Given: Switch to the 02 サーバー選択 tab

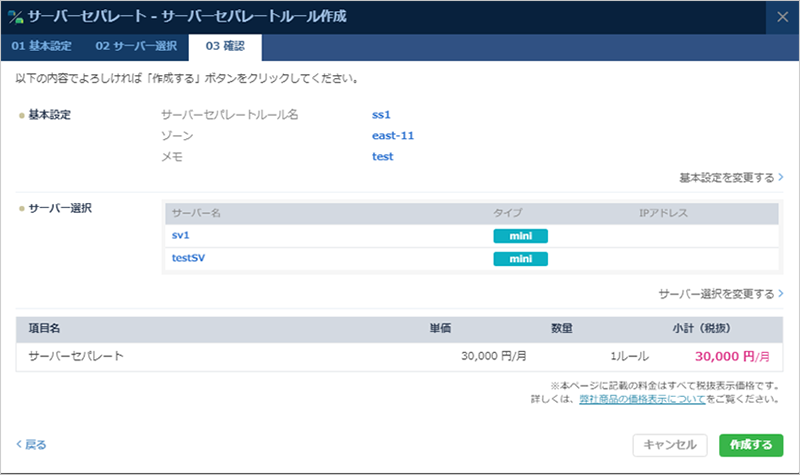Looking at the screenshot, I should click(136, 47).
